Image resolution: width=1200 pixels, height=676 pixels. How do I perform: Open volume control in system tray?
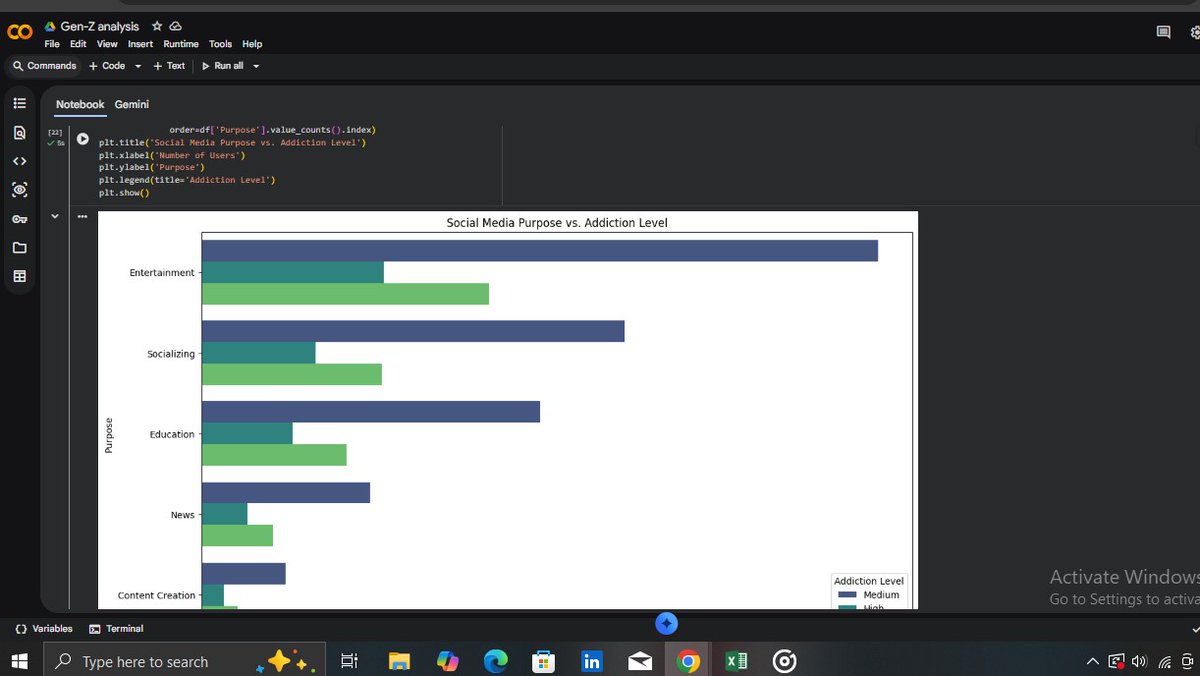(x=1139, y=661)
